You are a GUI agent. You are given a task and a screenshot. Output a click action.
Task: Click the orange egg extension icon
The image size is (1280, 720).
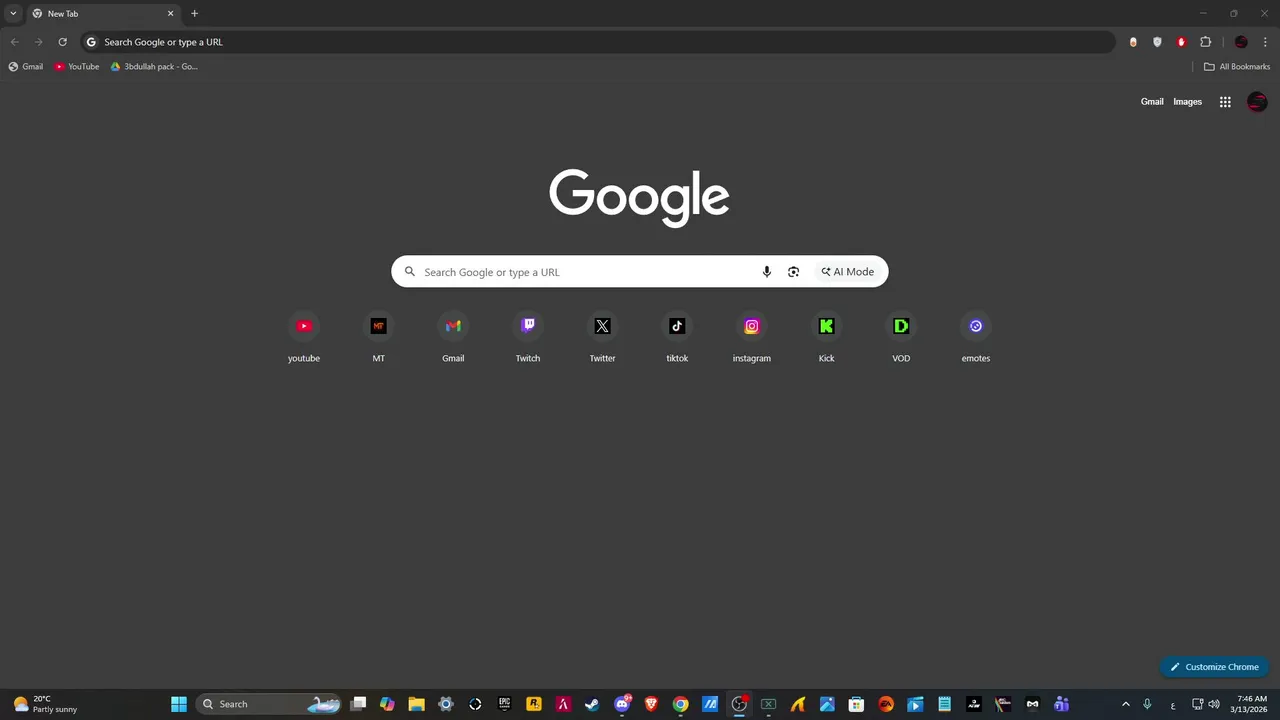(1133, 42)
